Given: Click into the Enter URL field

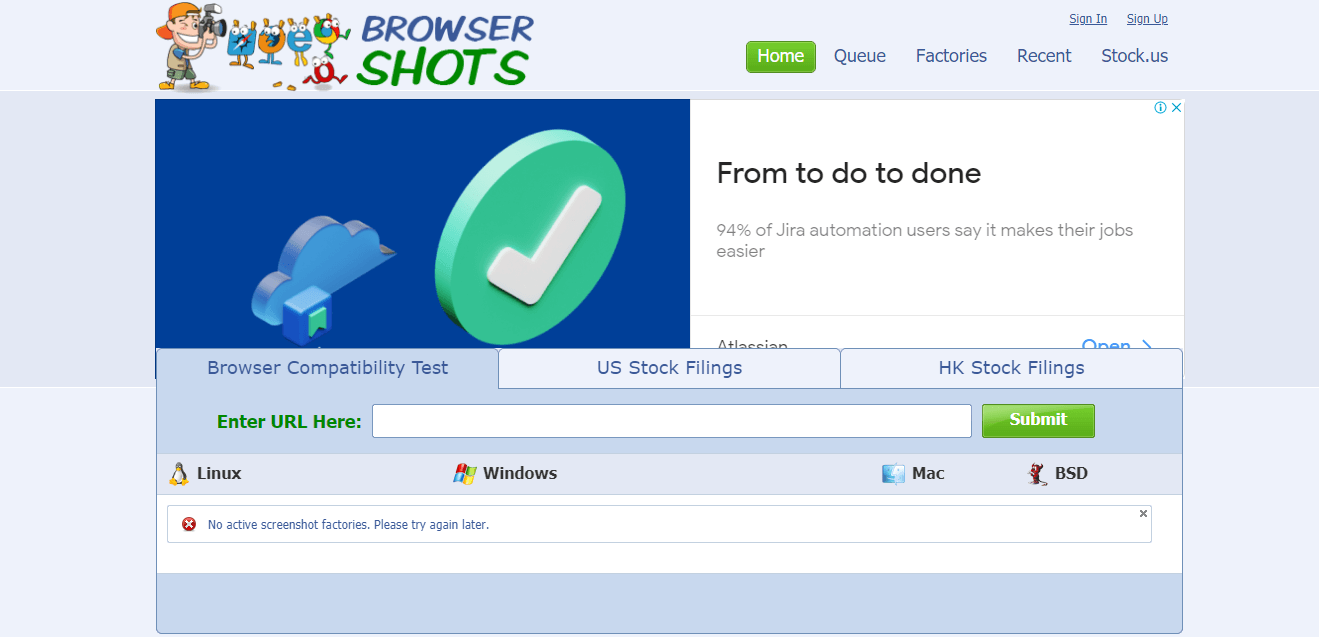Looking at the screenshot, I should tap(672, 421).
